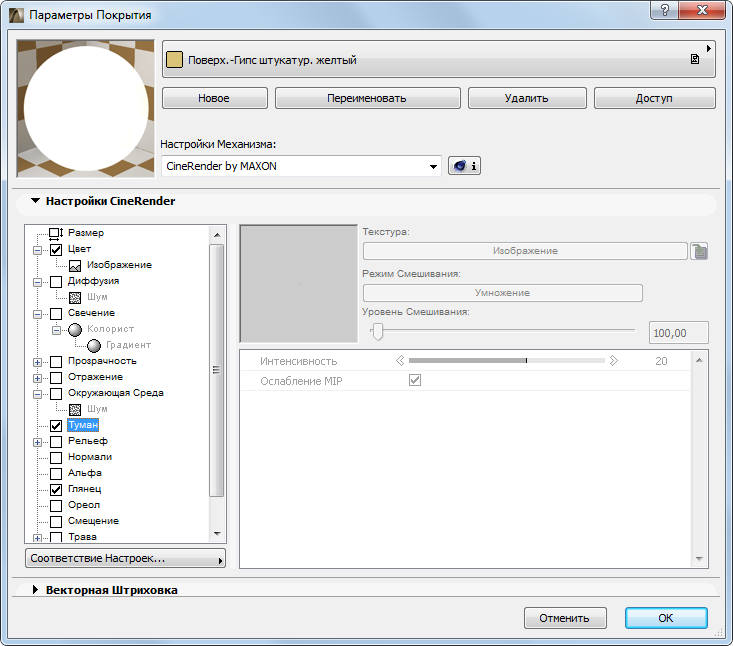Collapse the Колорист tree node

click(56, 330)
